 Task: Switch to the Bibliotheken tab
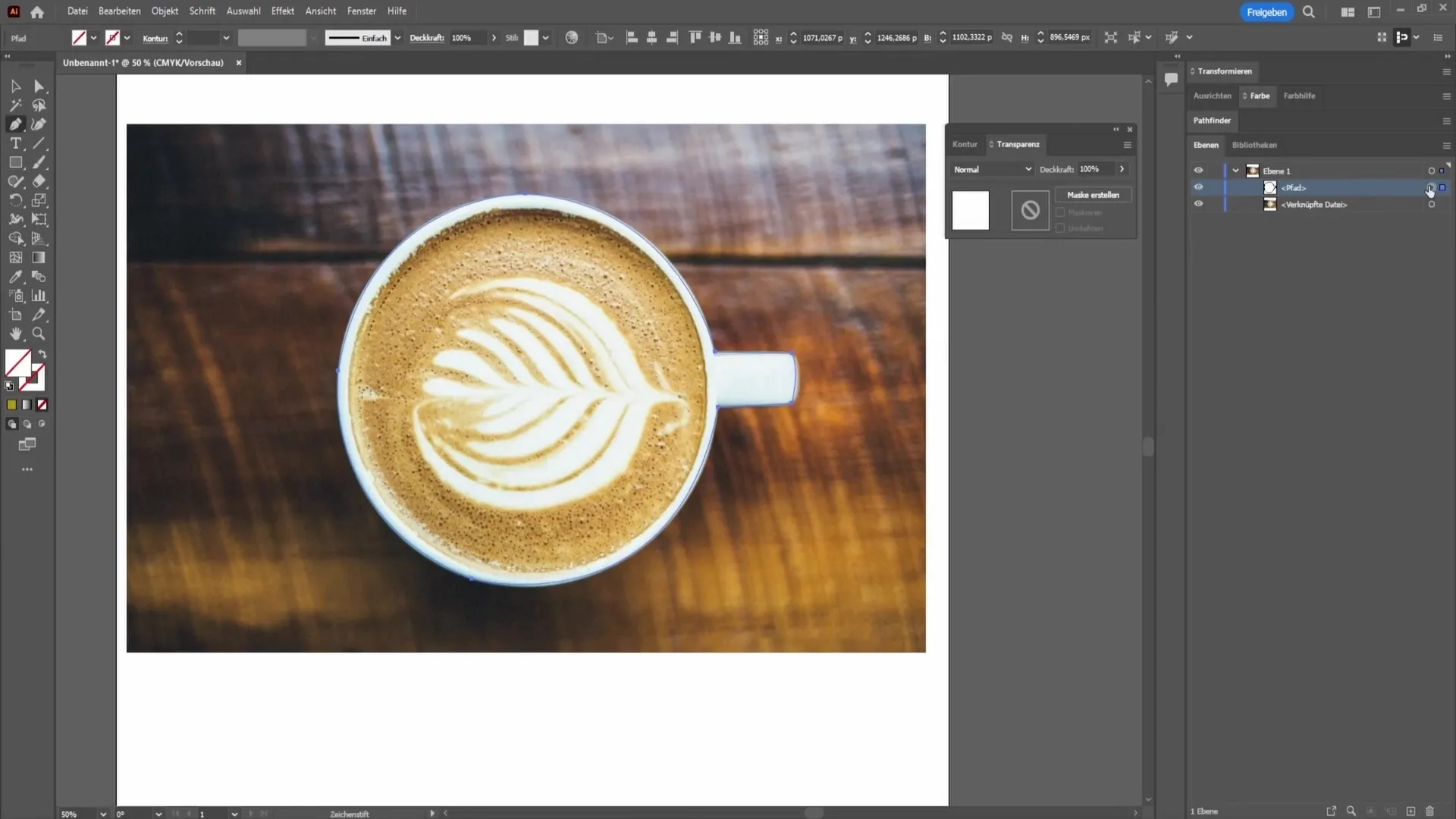click(x=1254, y=145)
